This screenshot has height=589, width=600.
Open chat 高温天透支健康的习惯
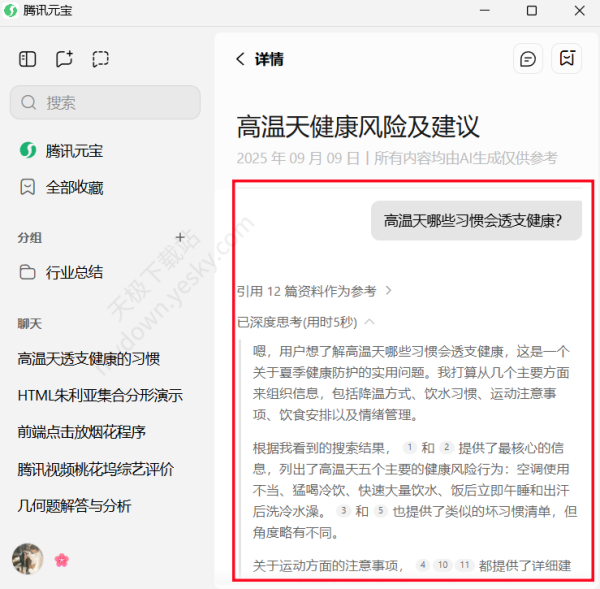pyautogui.click(x=89, y=359)
